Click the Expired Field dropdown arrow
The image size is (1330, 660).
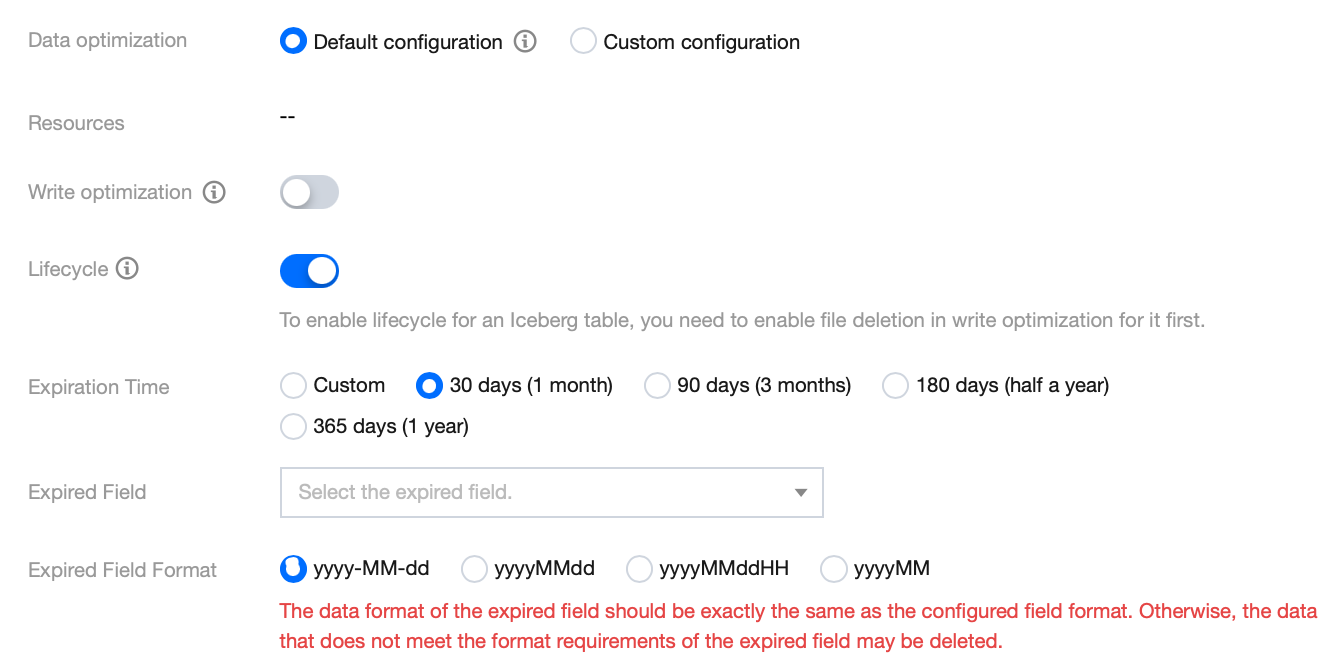(x=800, y=492)
